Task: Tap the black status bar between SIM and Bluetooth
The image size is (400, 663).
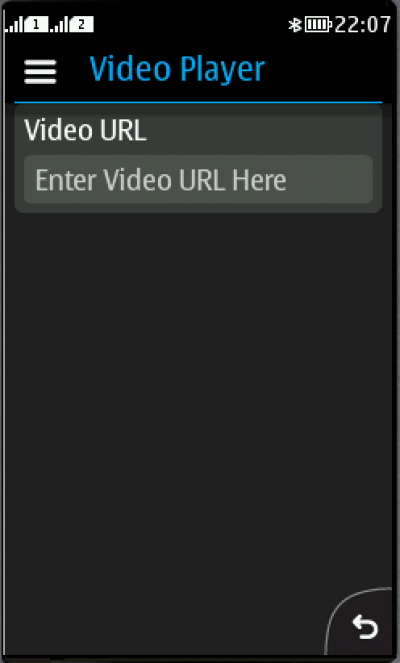Action: coord(190,25)
